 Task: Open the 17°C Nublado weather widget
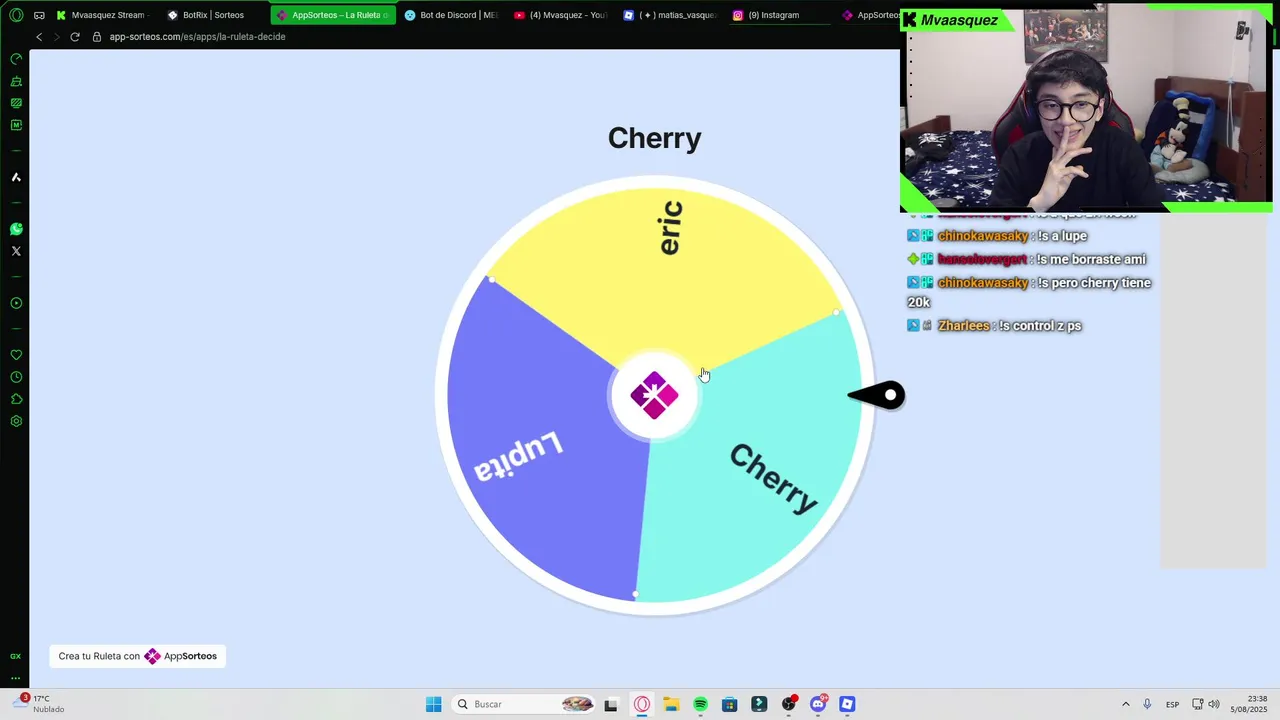[x=40, y=704]
